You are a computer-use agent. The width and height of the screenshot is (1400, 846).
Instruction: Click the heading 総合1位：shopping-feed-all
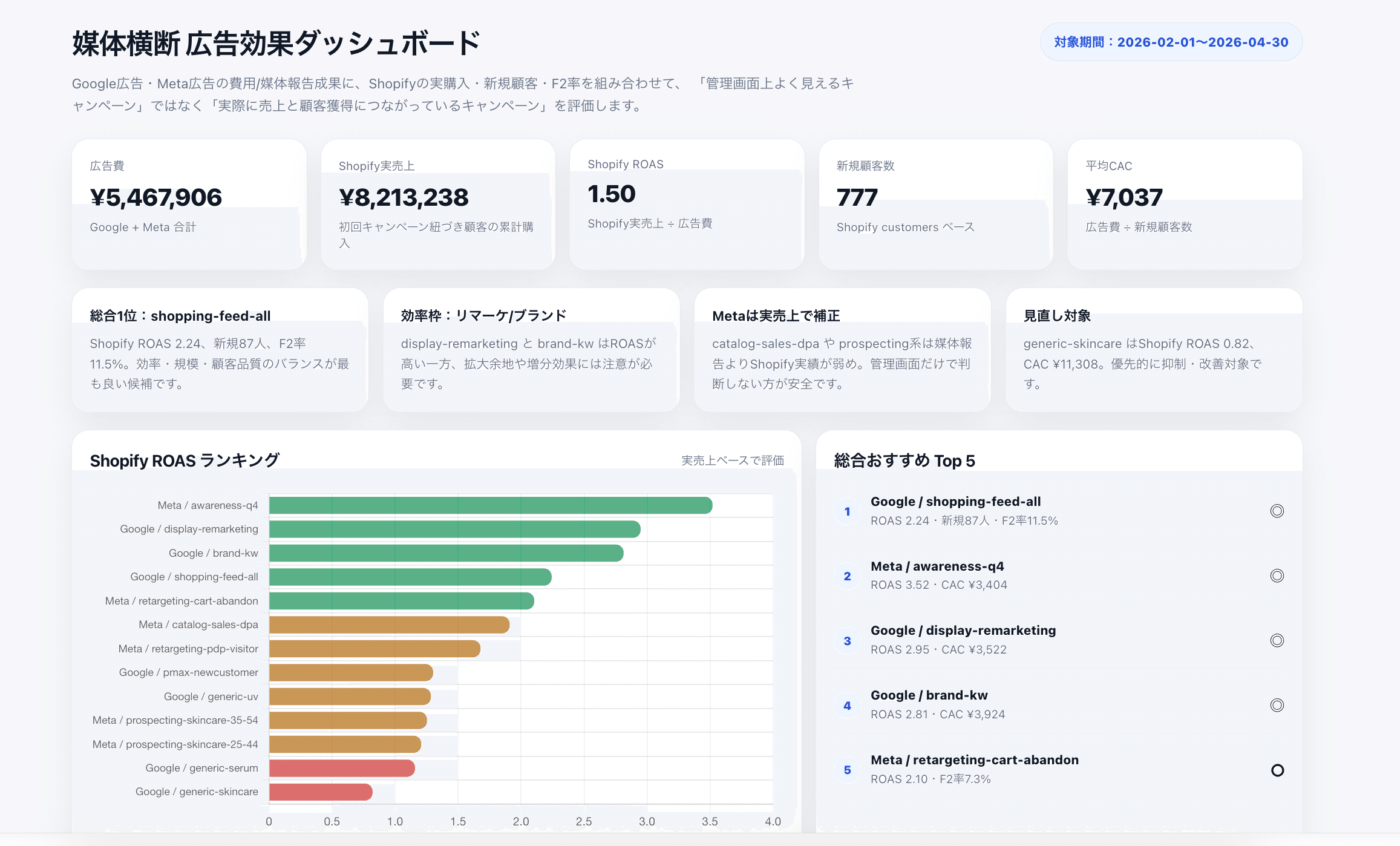pyautogui.click(x=180, y=316)
